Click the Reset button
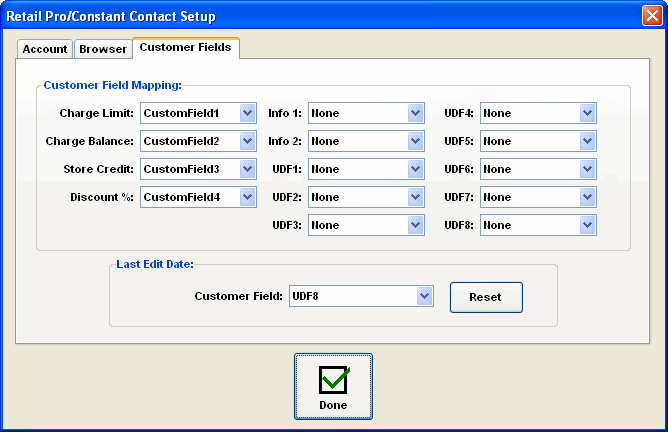 tap(486, 297)
